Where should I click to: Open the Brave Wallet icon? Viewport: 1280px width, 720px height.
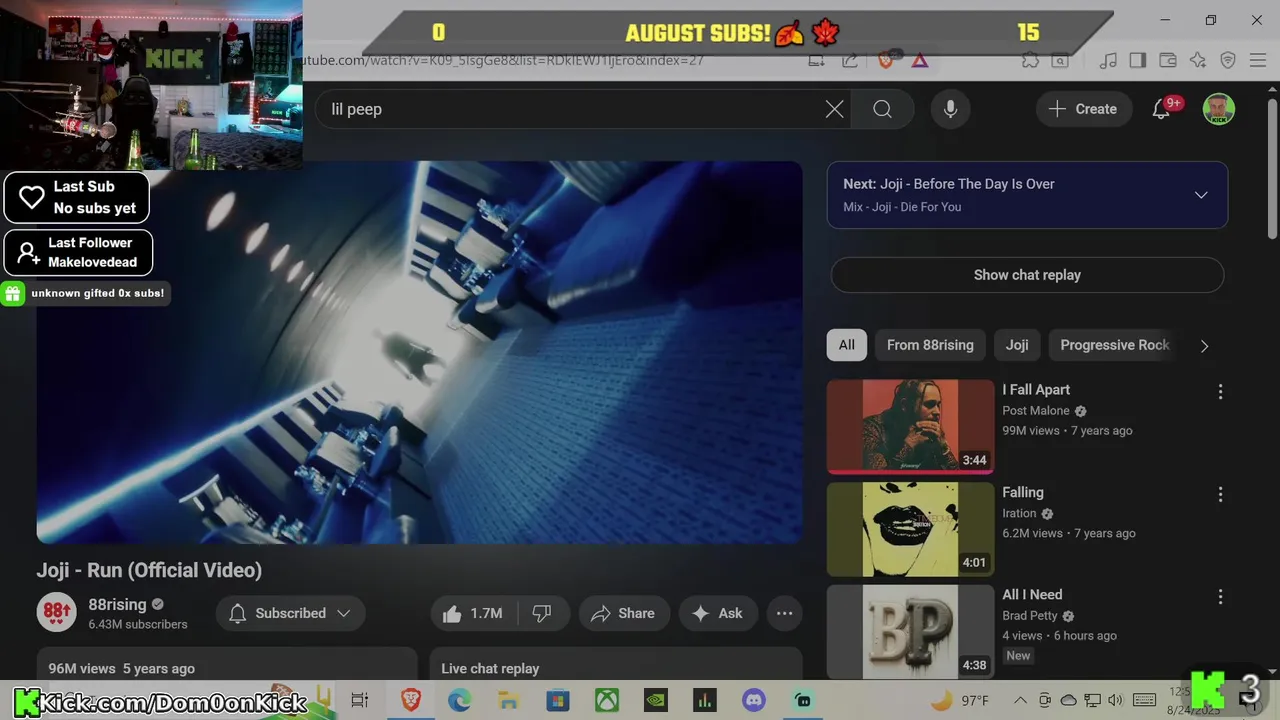(x=1169, y=60)
